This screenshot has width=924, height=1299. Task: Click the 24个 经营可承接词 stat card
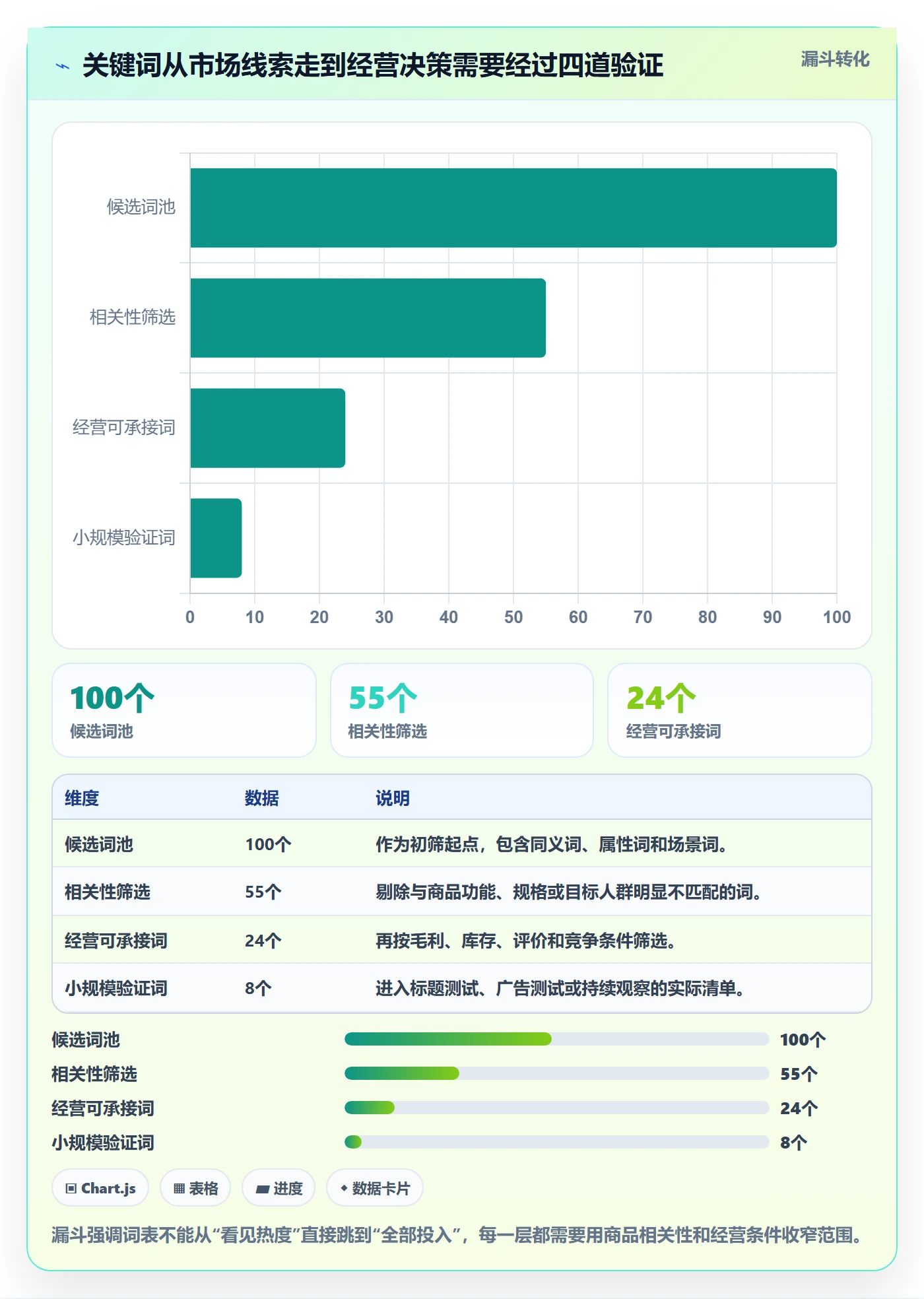[x=740, y=710]
